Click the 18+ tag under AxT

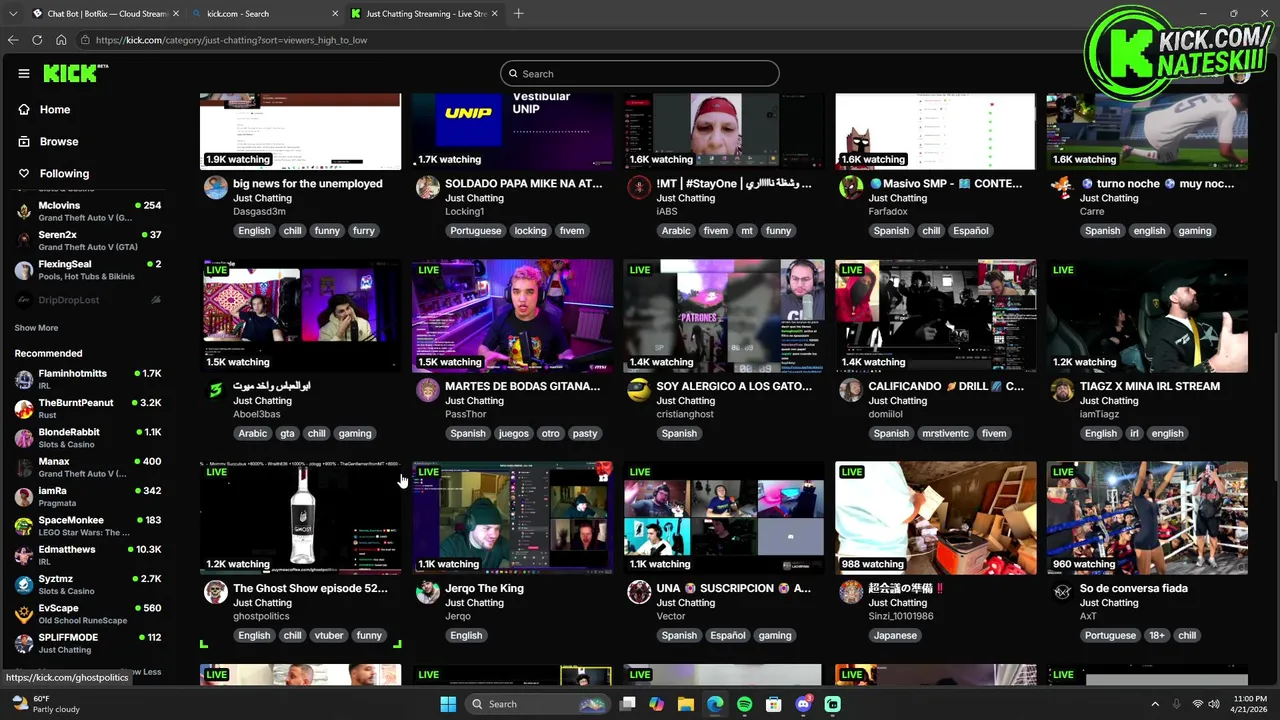point(1156,636)
